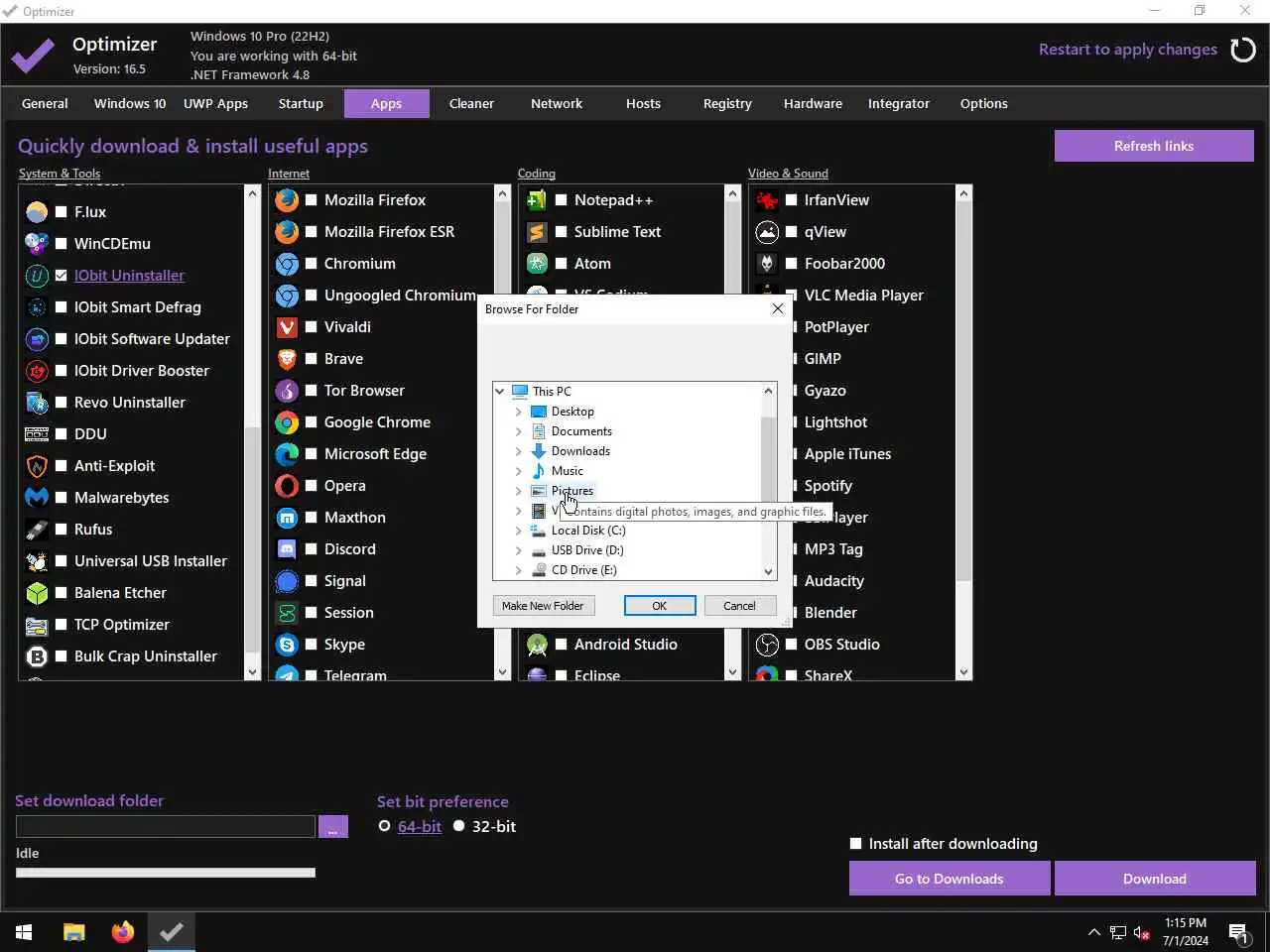Expand the Downloads folder node
The height and width of the screenshot is (952, 1270).
(519, 451)
